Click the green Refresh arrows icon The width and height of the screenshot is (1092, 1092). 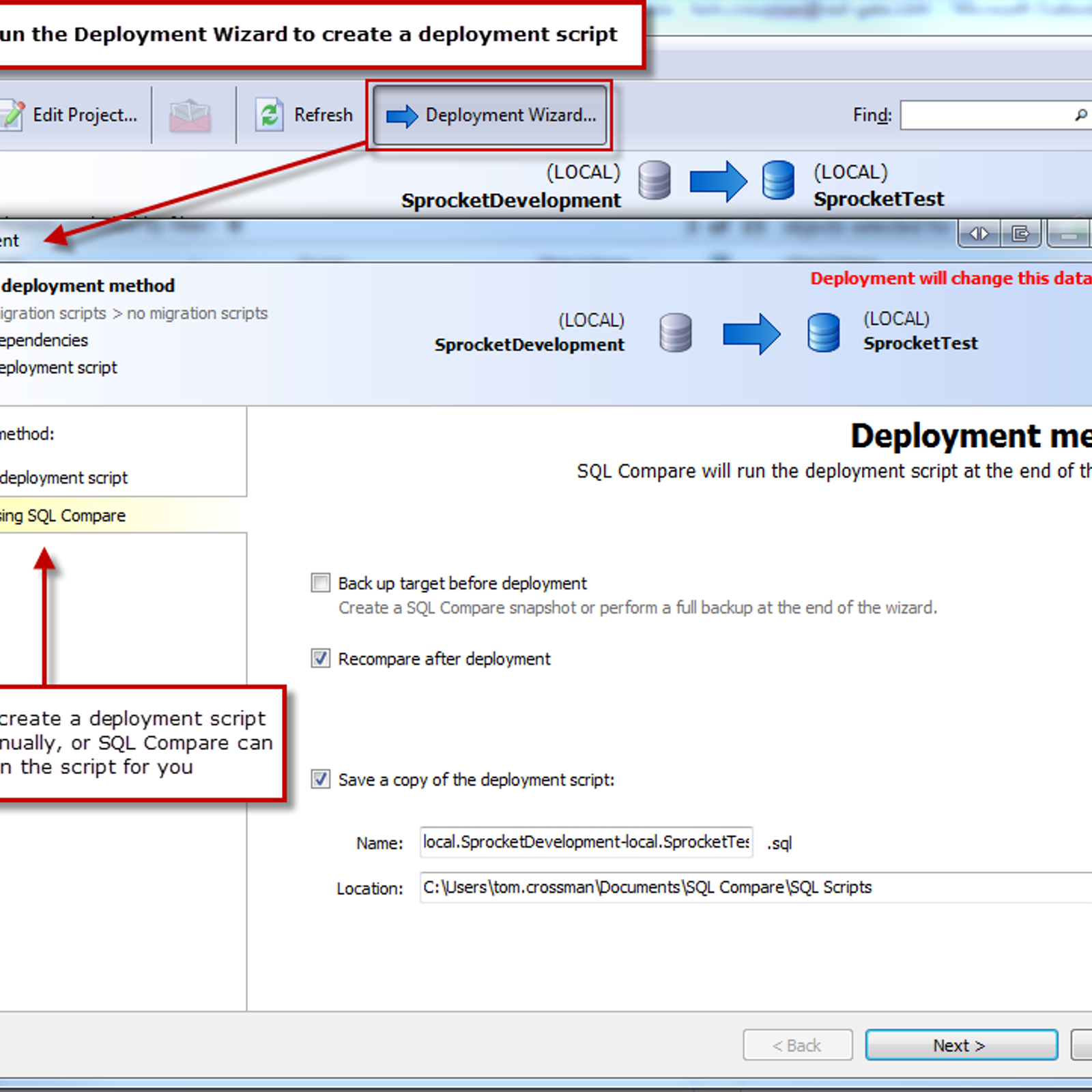[269, 115]
